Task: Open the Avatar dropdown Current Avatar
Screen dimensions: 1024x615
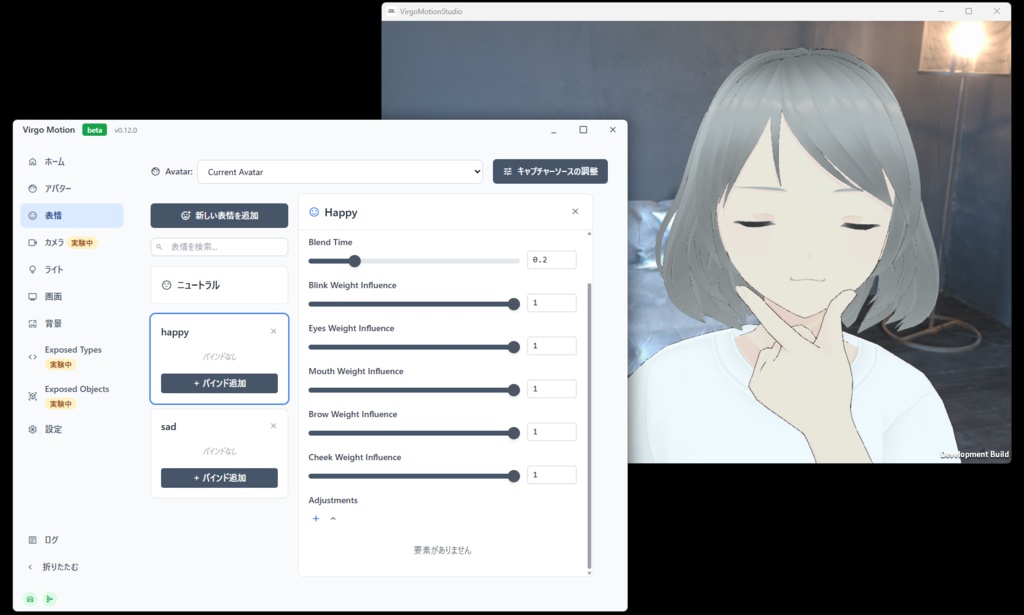Action: pos(340,172)
